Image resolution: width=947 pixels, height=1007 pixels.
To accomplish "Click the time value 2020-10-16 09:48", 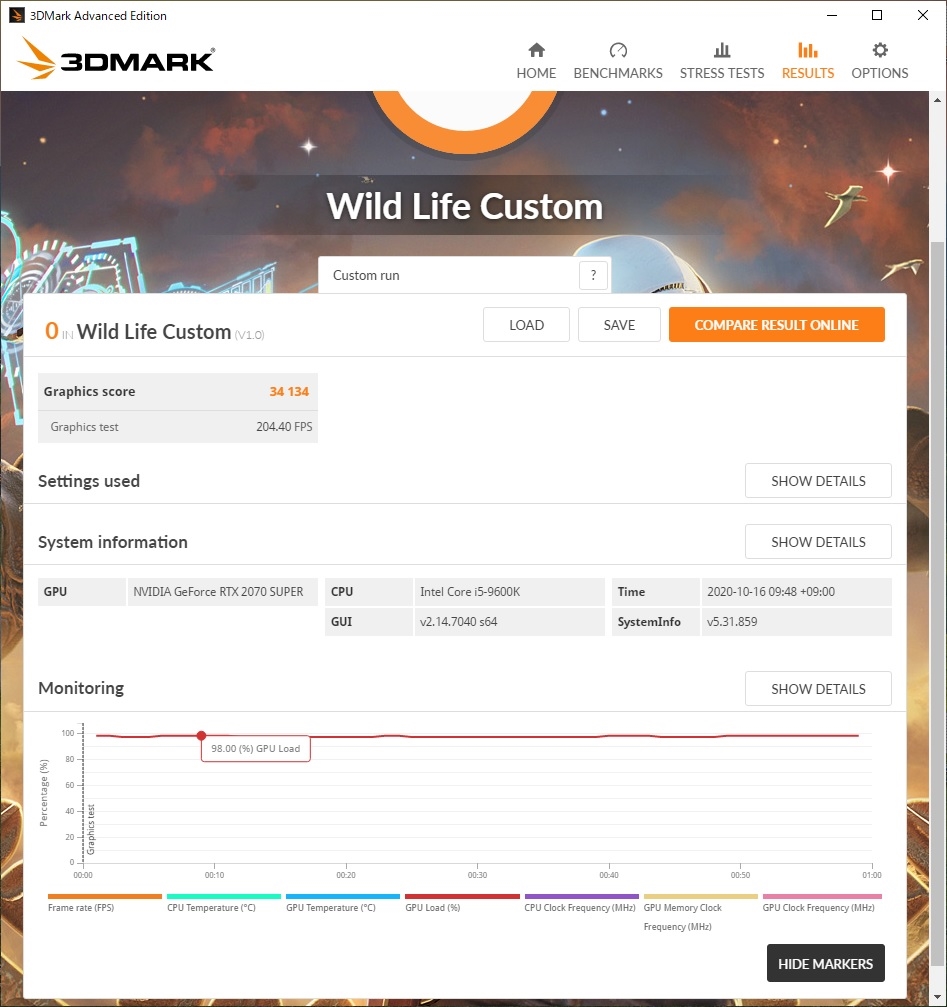I will [x=796, y=592].
